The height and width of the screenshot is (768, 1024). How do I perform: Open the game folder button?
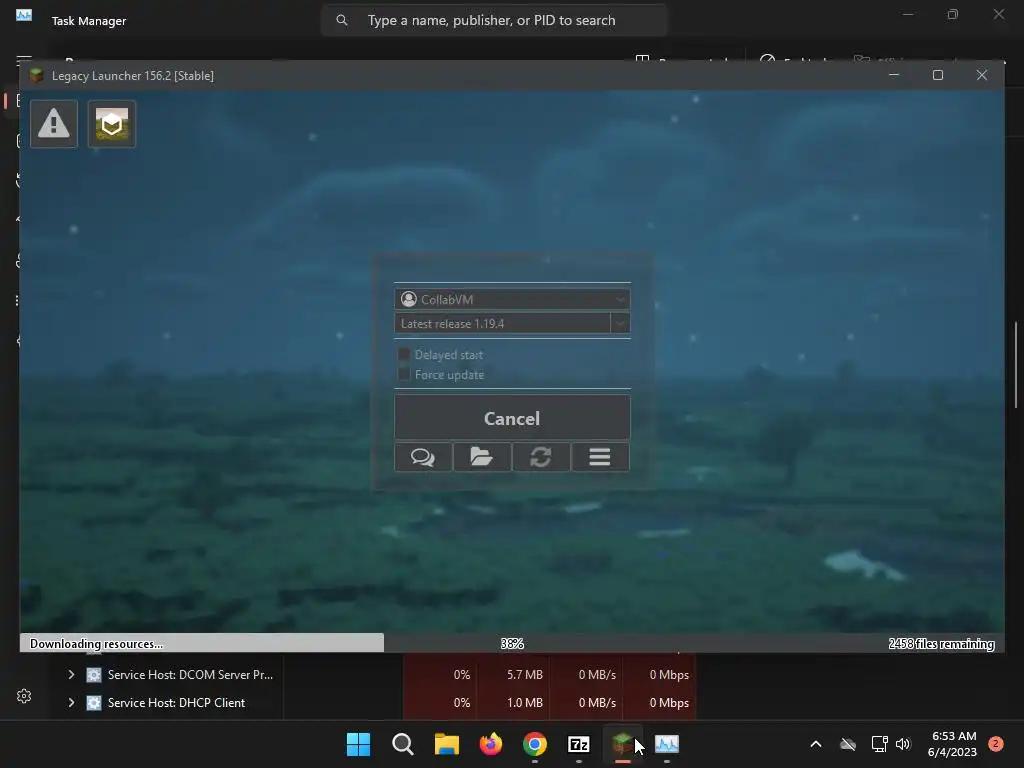(482, 456)
